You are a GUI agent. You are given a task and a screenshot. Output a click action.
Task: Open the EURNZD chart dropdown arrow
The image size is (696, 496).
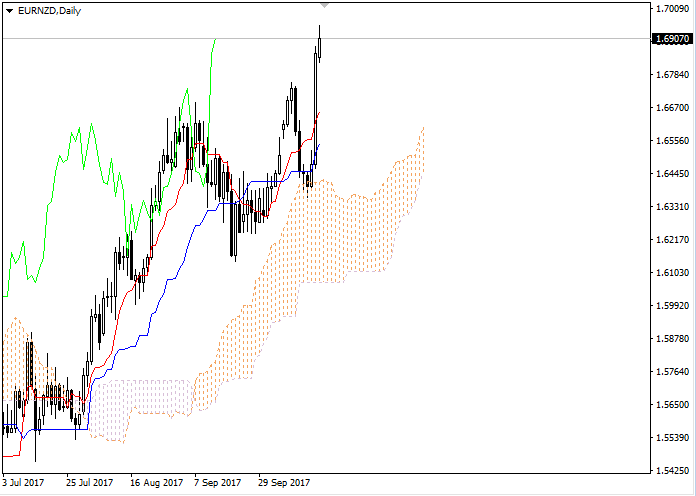point(10,11)
